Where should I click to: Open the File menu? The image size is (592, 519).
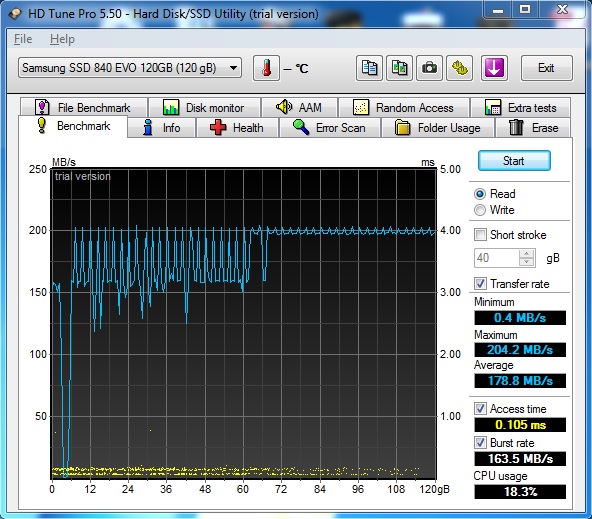click(23, 39)
